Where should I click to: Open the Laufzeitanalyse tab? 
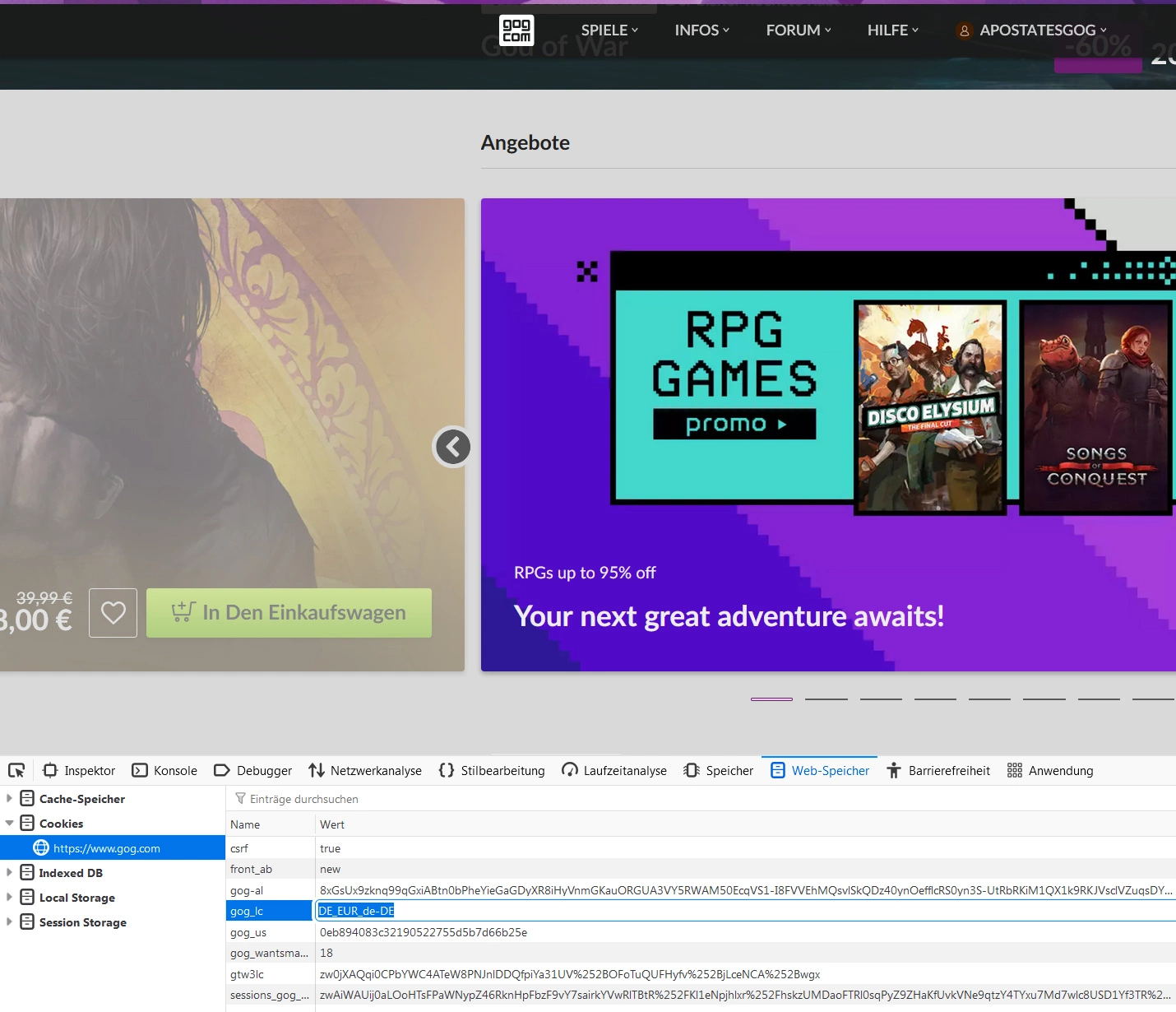[x=614, y=770]
